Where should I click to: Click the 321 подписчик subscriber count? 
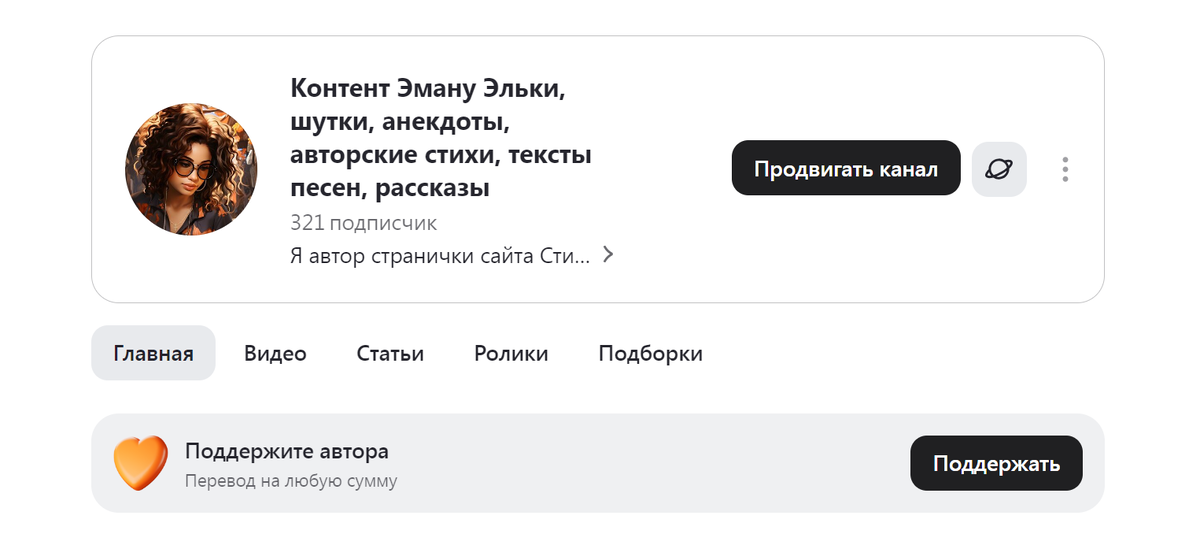pos(363,222)
